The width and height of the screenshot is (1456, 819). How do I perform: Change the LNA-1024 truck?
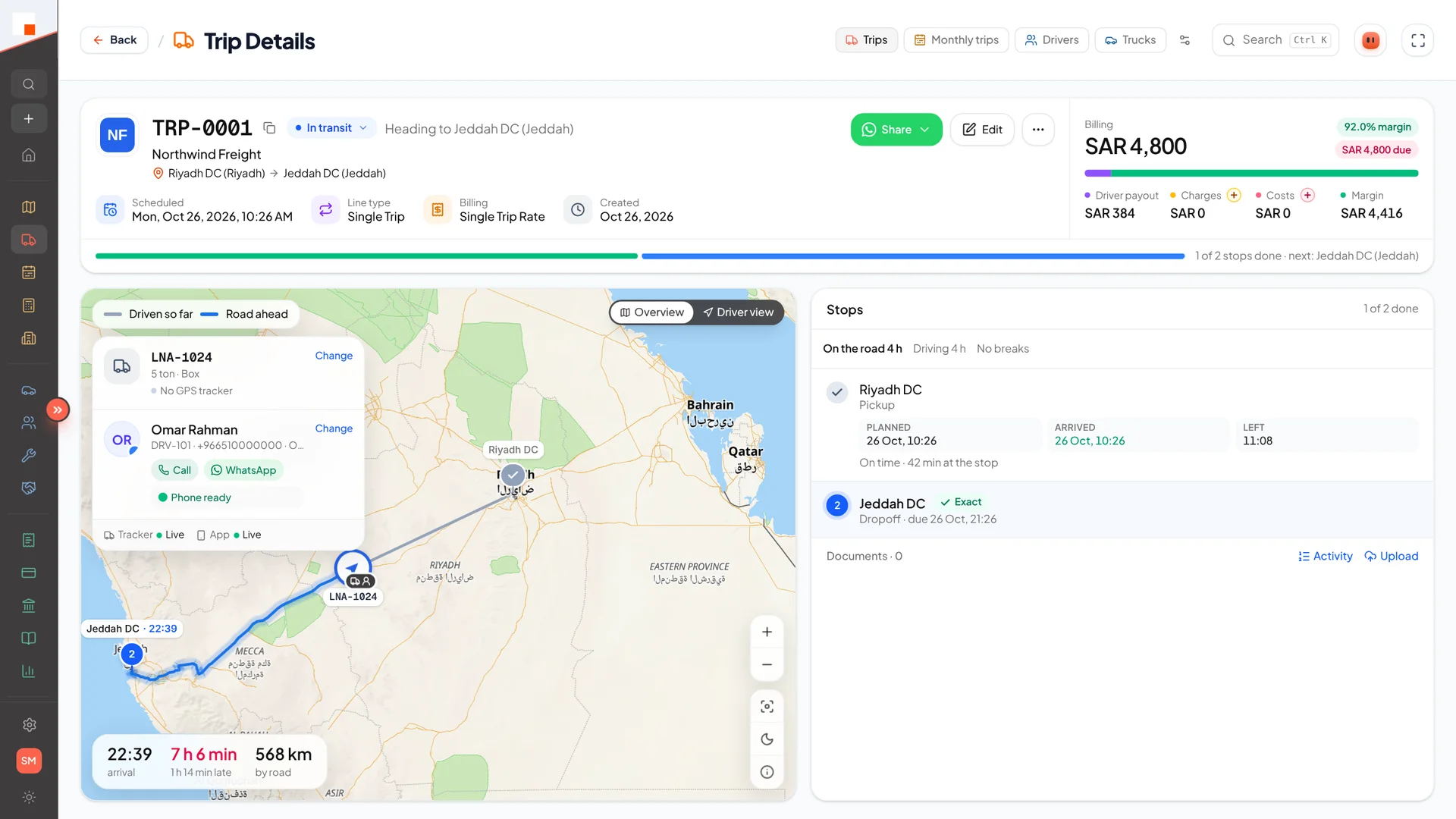(x=334, y=356)
